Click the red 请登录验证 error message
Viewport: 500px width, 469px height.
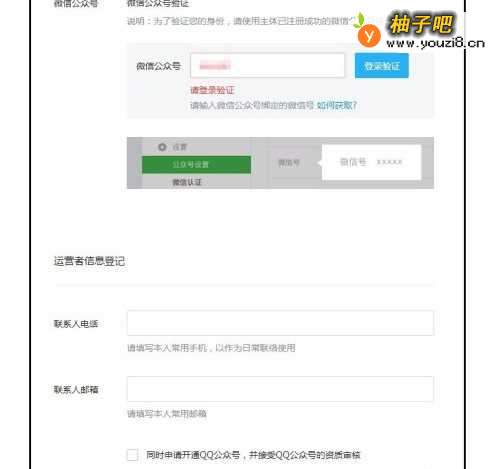tap(212, 90)
